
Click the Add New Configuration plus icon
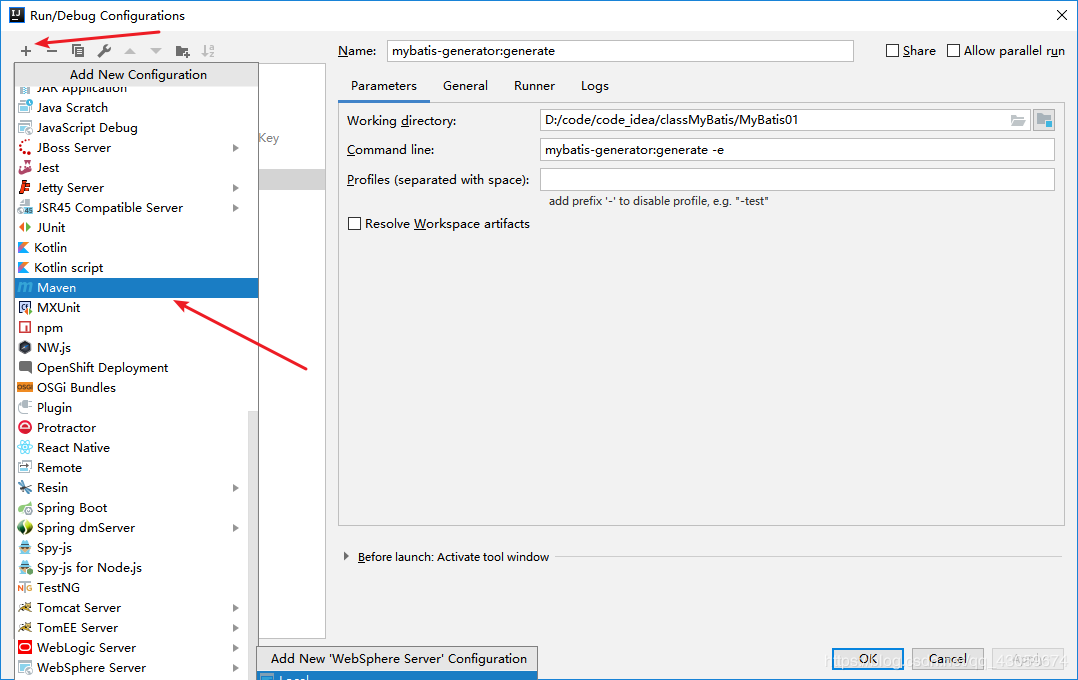point(26,51)
